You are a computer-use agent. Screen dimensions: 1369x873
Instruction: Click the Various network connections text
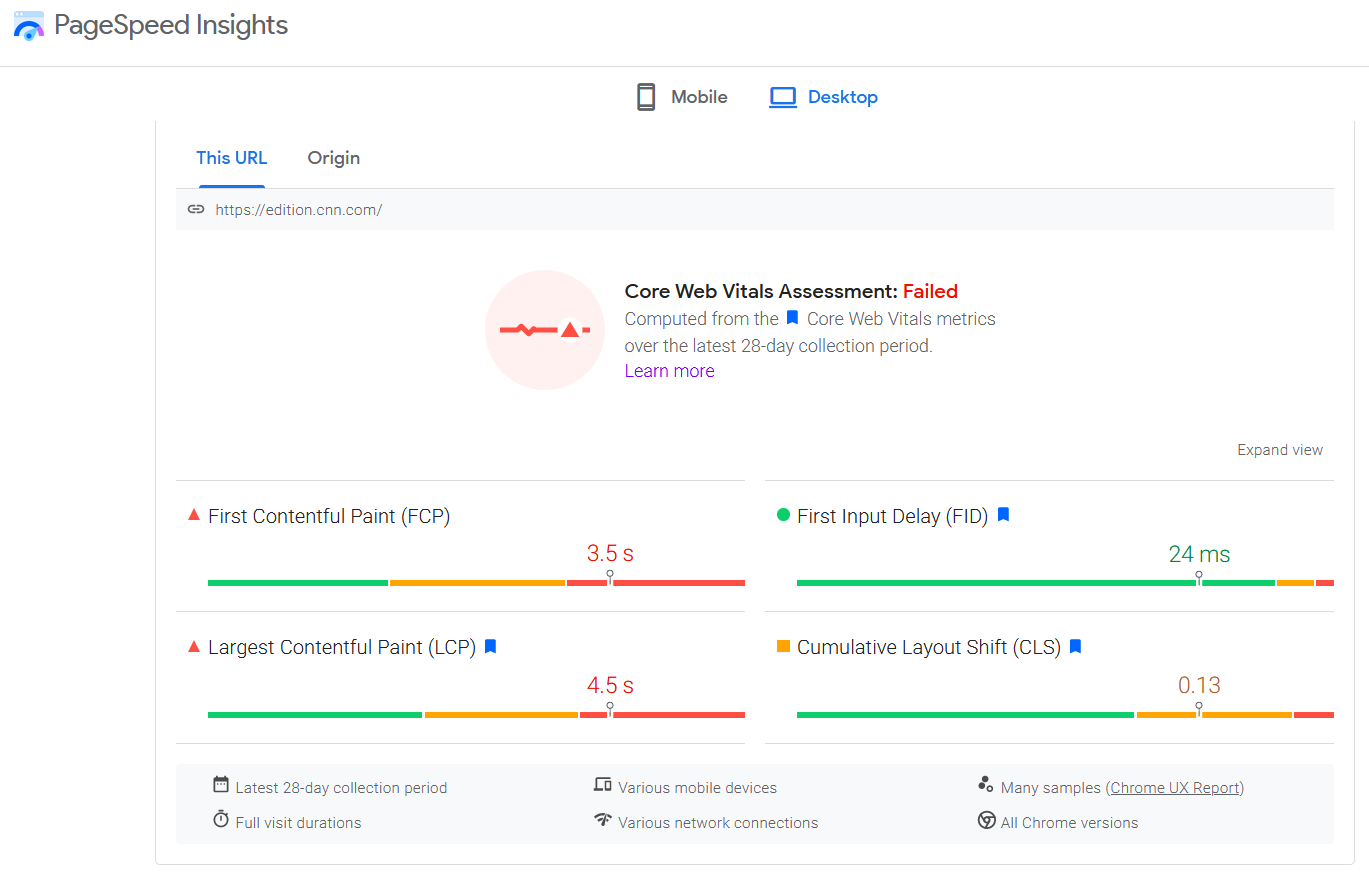718,823
